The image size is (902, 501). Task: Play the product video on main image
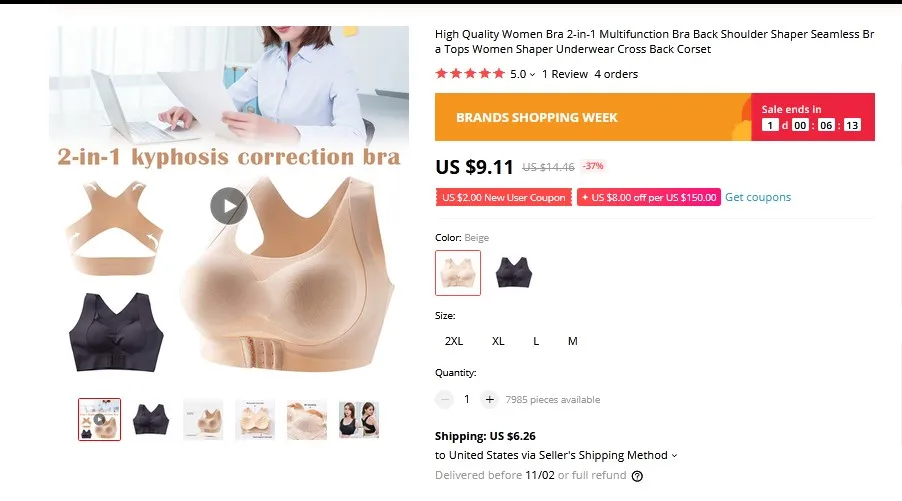coord(228,206)
